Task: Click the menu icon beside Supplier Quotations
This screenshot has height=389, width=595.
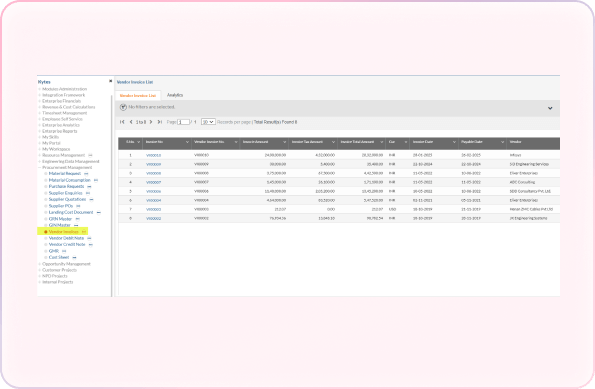Action: coord(91,200)
